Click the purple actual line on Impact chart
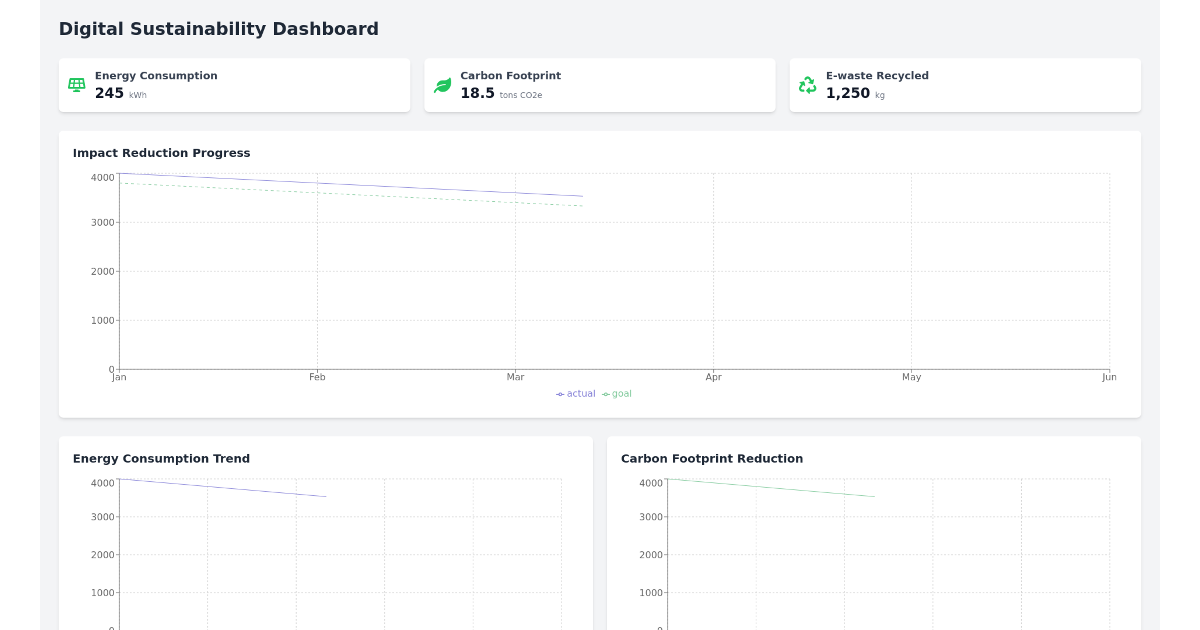The image size is (1200, 630). (350, 184)
